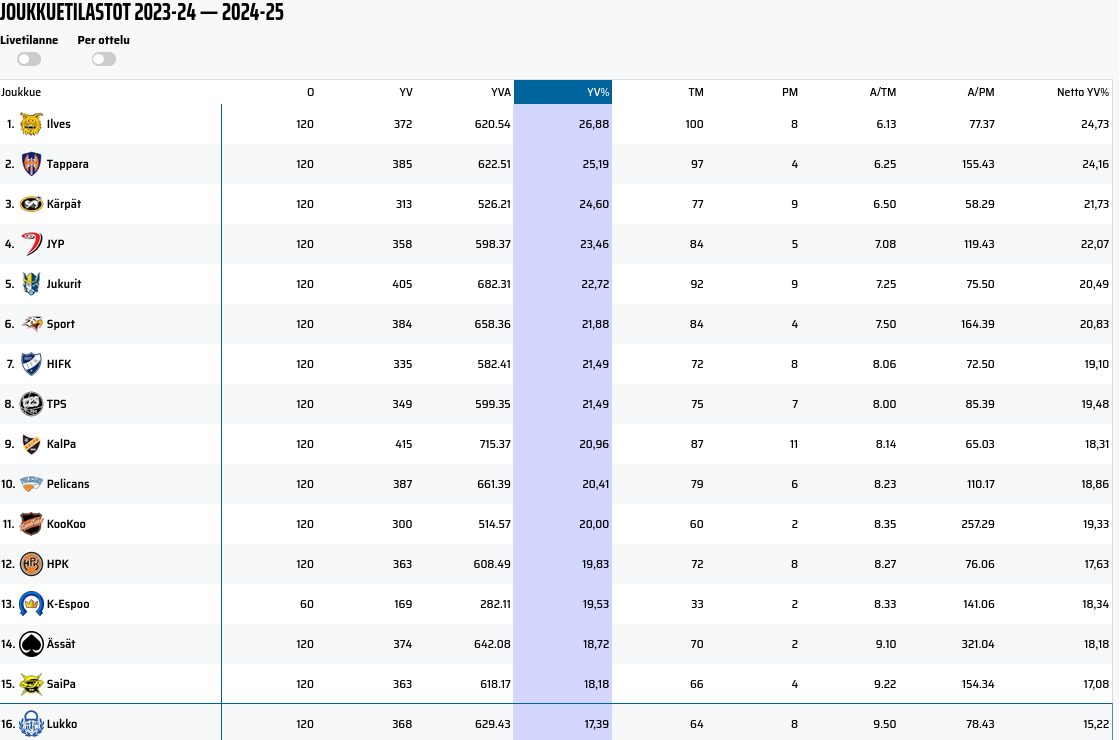Sort by YVA column header
The image size is (1120, 740).
pos(500,92)
